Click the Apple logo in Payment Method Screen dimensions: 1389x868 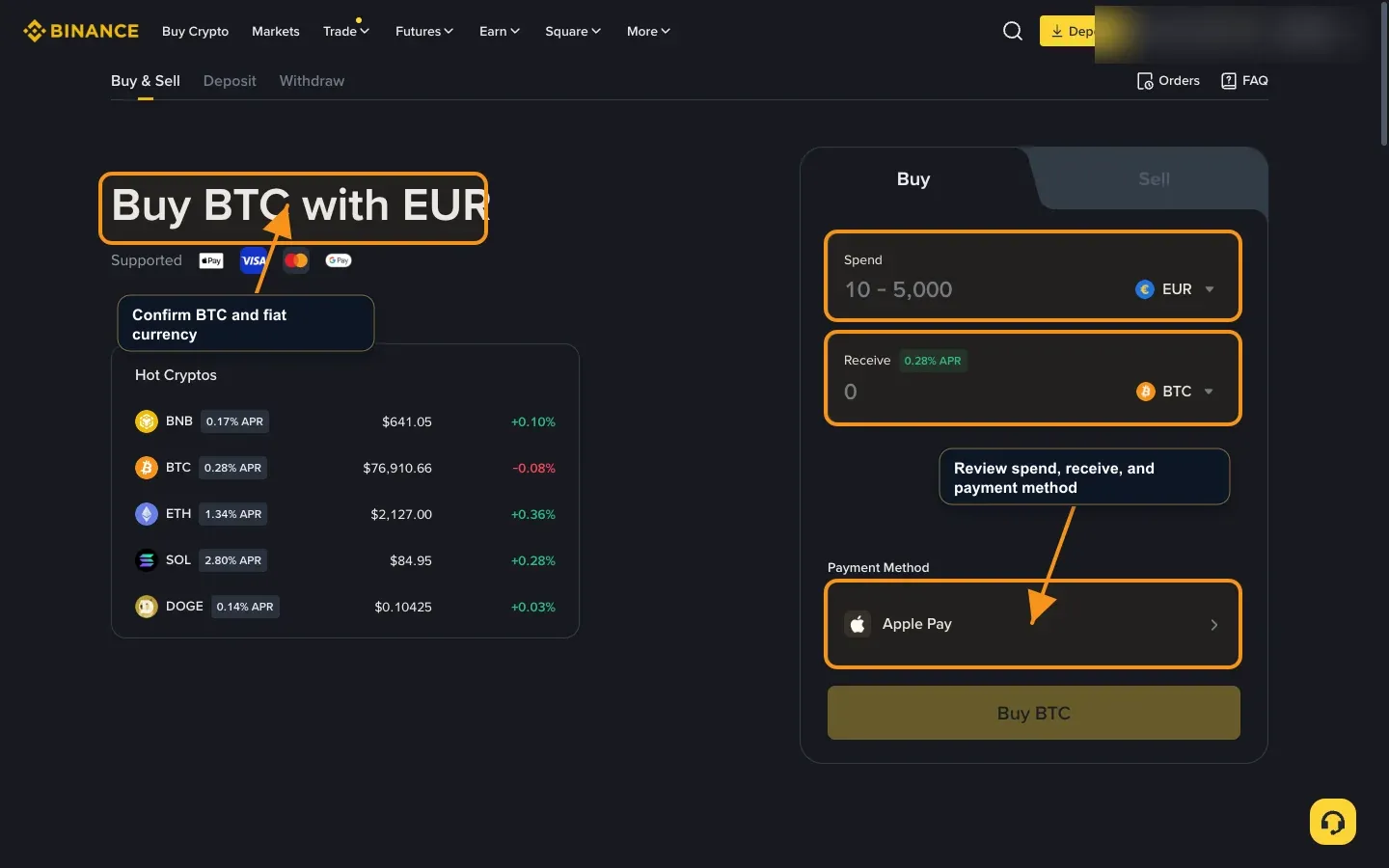(x=858, y=624)
